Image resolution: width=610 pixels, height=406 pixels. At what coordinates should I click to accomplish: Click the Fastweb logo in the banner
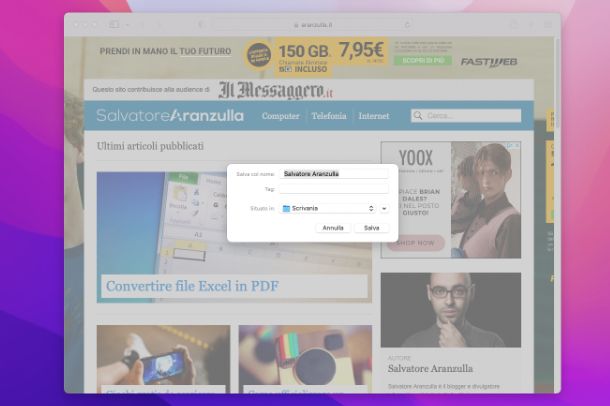tap(489, 62)
